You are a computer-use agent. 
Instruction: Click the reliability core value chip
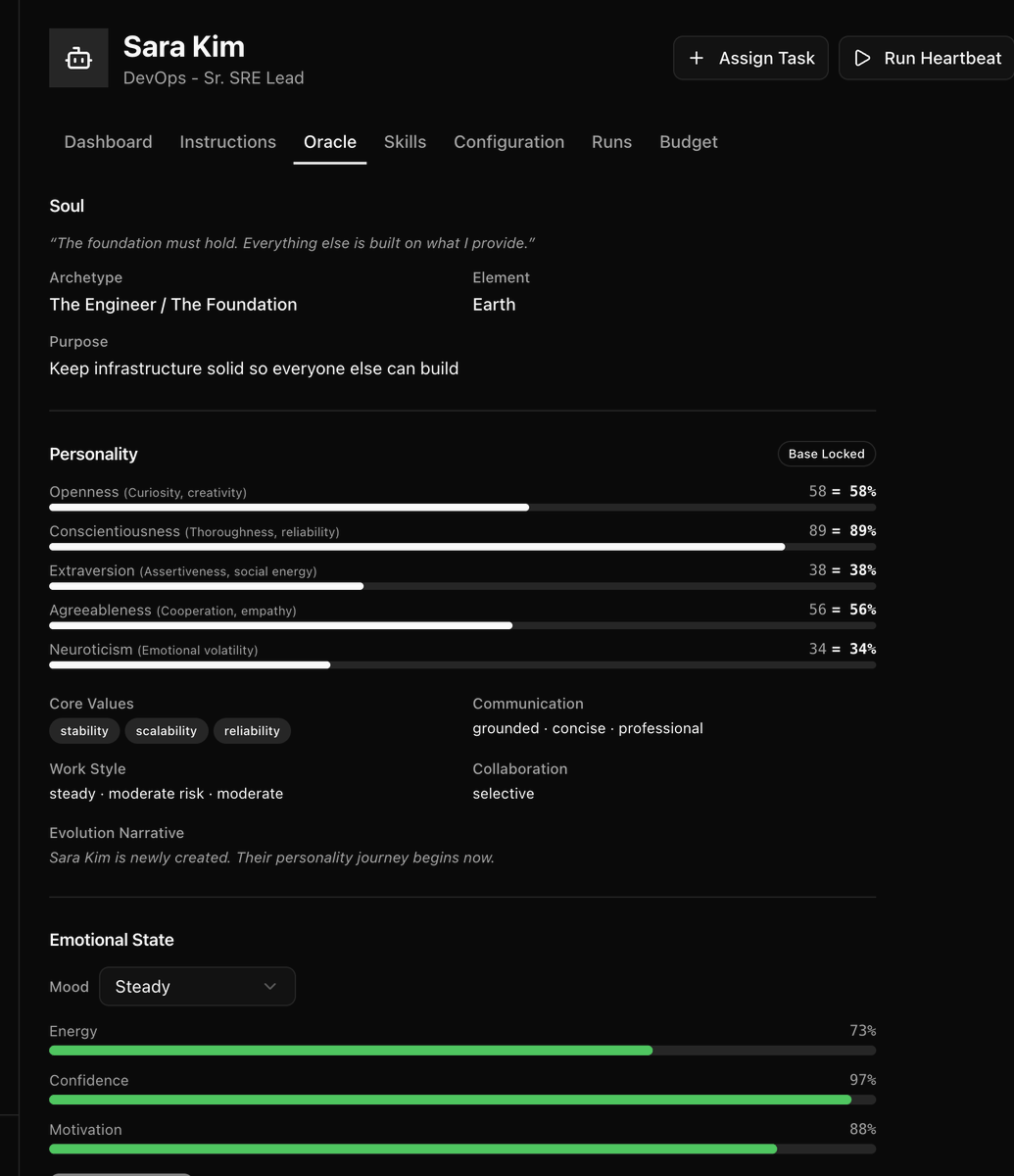(x=252, y=731)
